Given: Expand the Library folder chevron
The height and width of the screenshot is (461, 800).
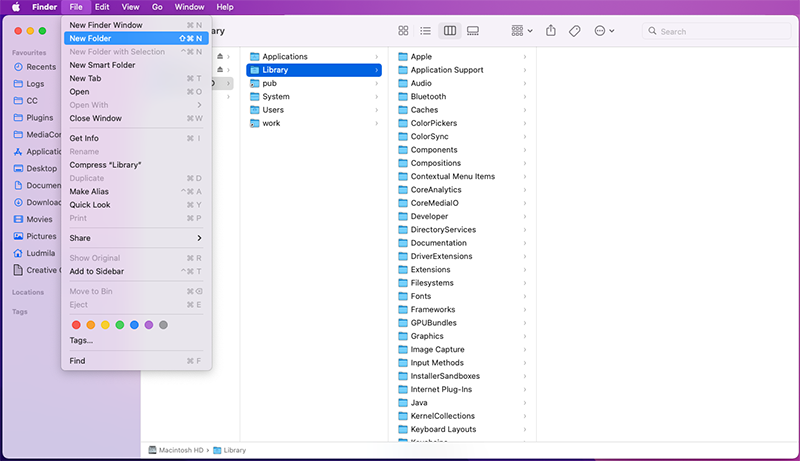Looking at the screenshot, I should pyautogui.click(x=377, y=70).
